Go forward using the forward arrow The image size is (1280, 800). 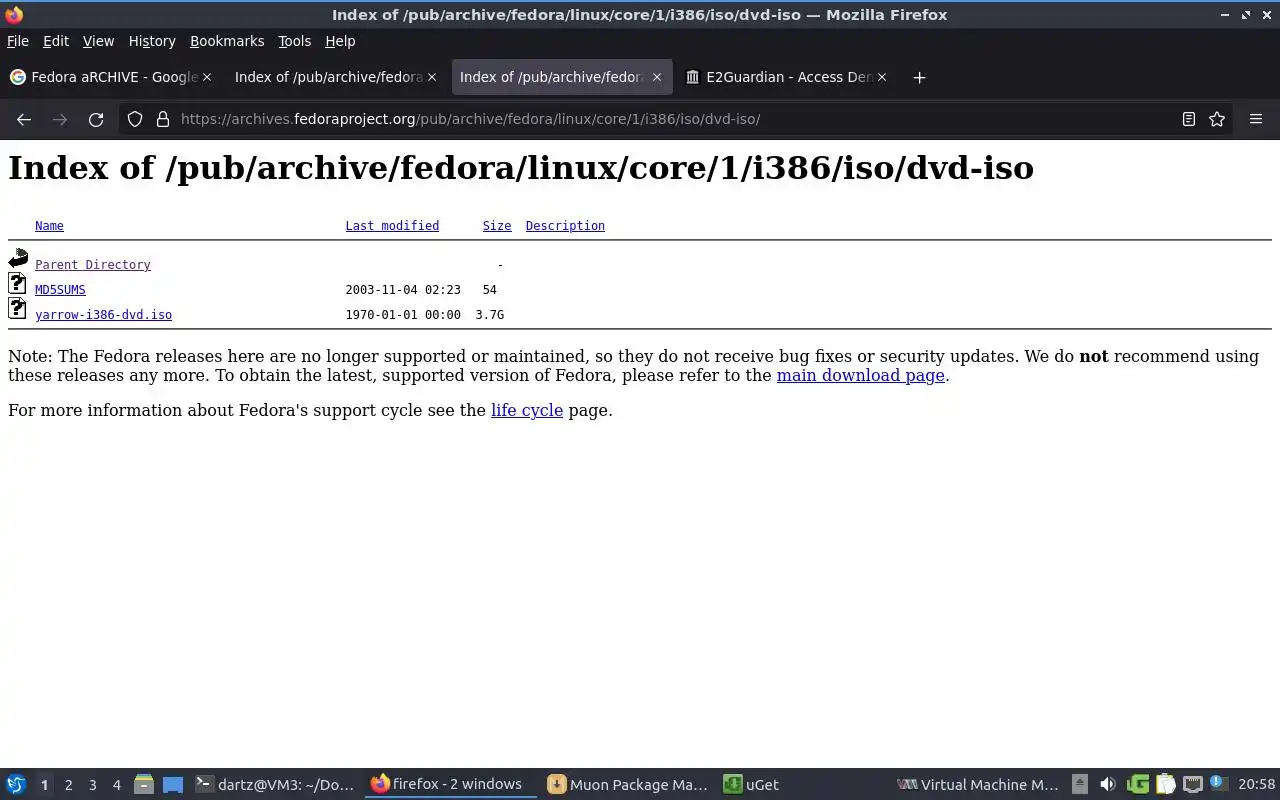click(x=60, y=119)
